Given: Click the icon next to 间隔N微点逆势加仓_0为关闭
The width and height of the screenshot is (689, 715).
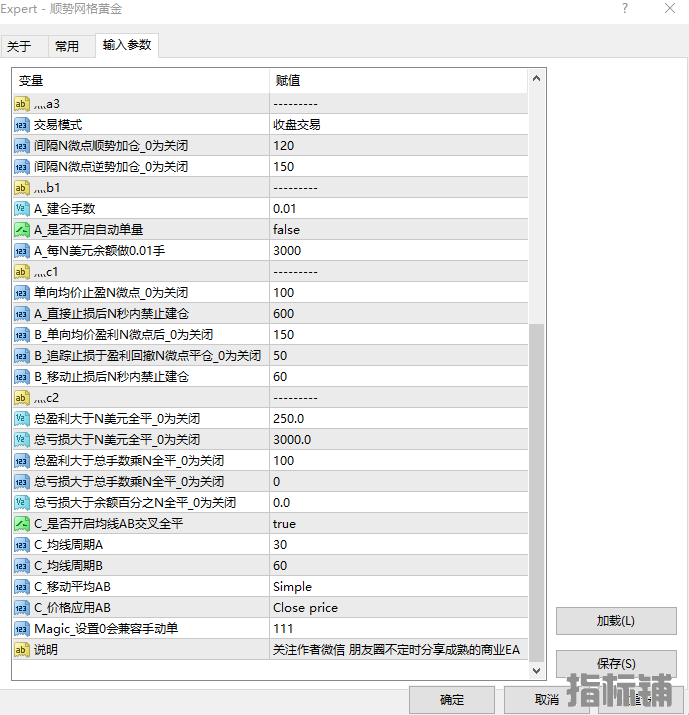Looking at the screenshot, I should [x=21, y=167].
